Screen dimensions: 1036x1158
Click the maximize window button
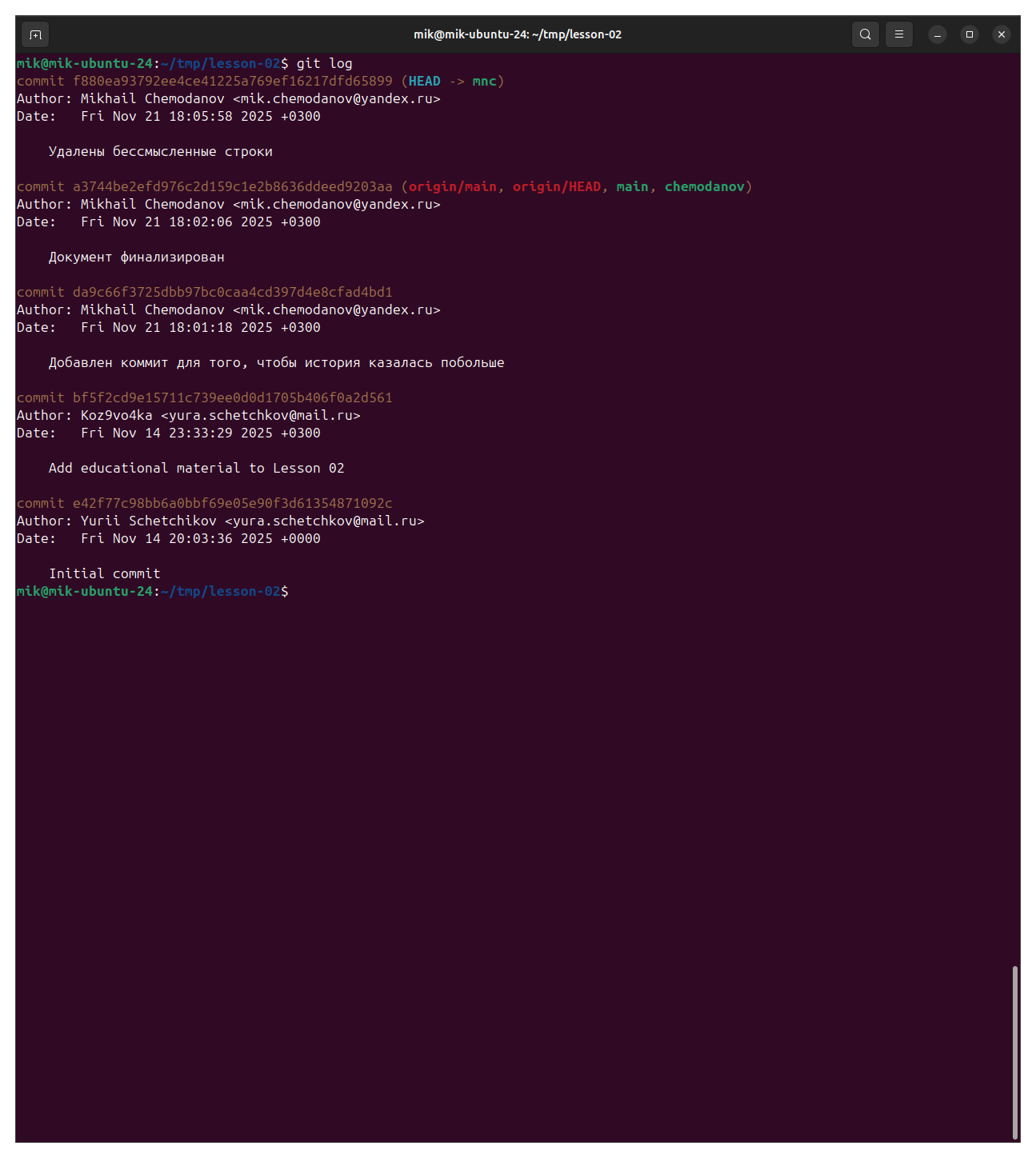coord(970,34)
